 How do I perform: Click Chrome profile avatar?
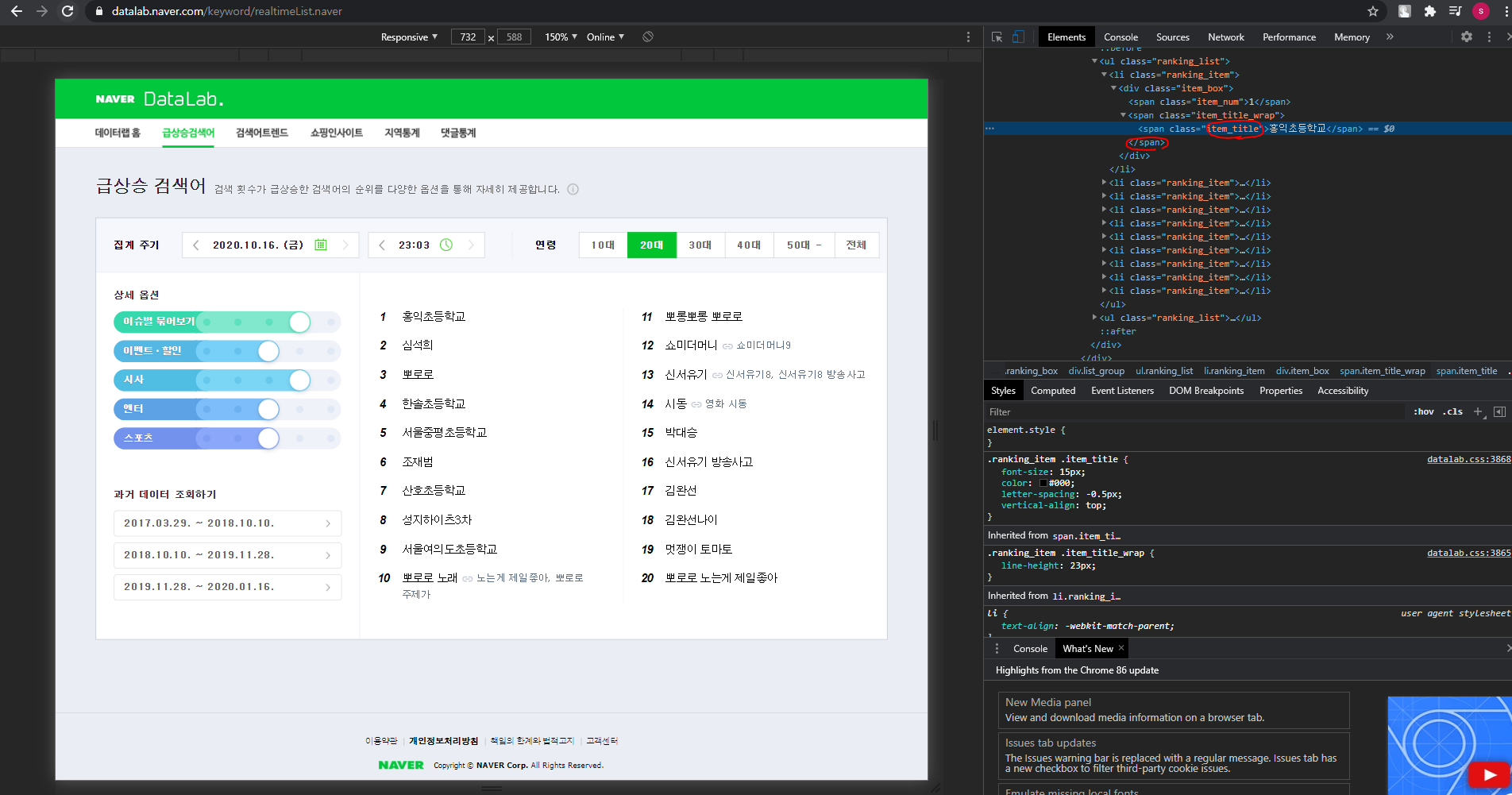[1481, 11]
